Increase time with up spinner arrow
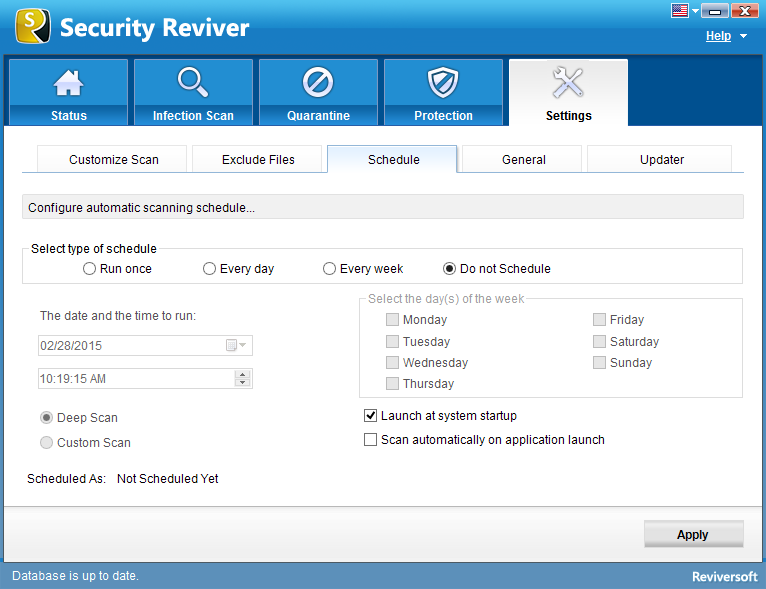The image size is (766, 589). tap(242, 374)
